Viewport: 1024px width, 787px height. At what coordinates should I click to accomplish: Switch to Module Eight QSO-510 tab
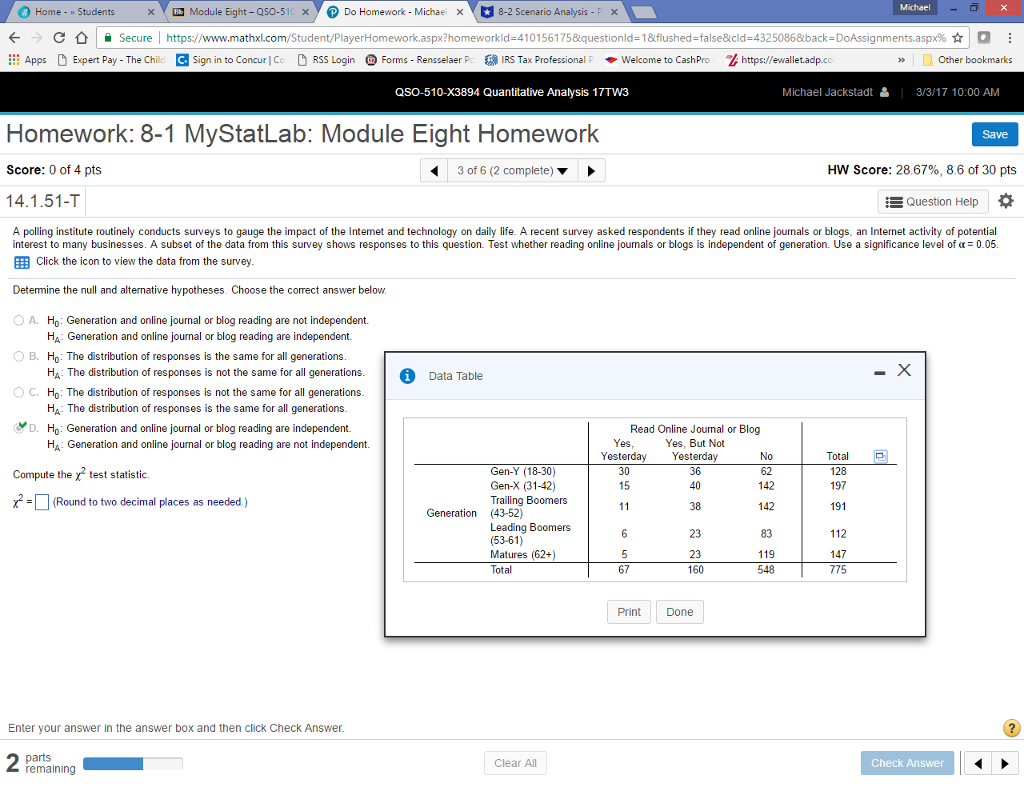coord(239,12)
